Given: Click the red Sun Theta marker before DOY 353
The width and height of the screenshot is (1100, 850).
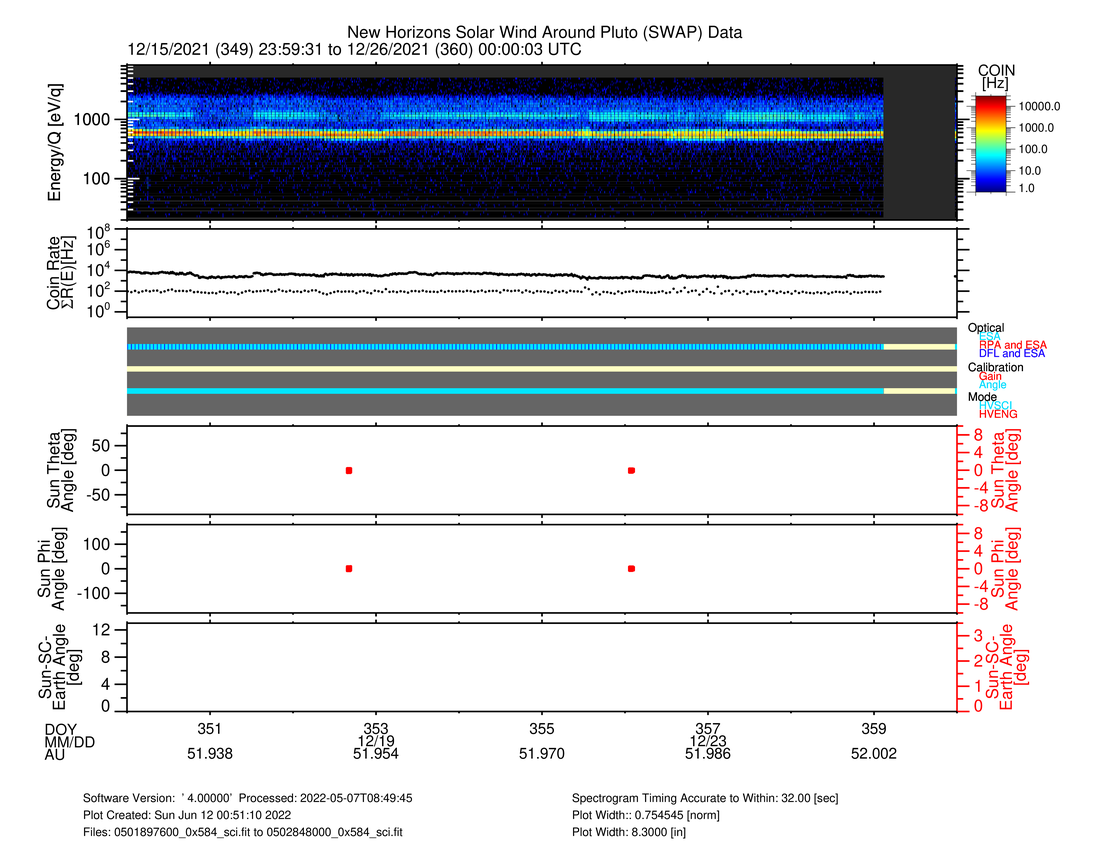Looking at the screenshot, I should pos(349,470).
